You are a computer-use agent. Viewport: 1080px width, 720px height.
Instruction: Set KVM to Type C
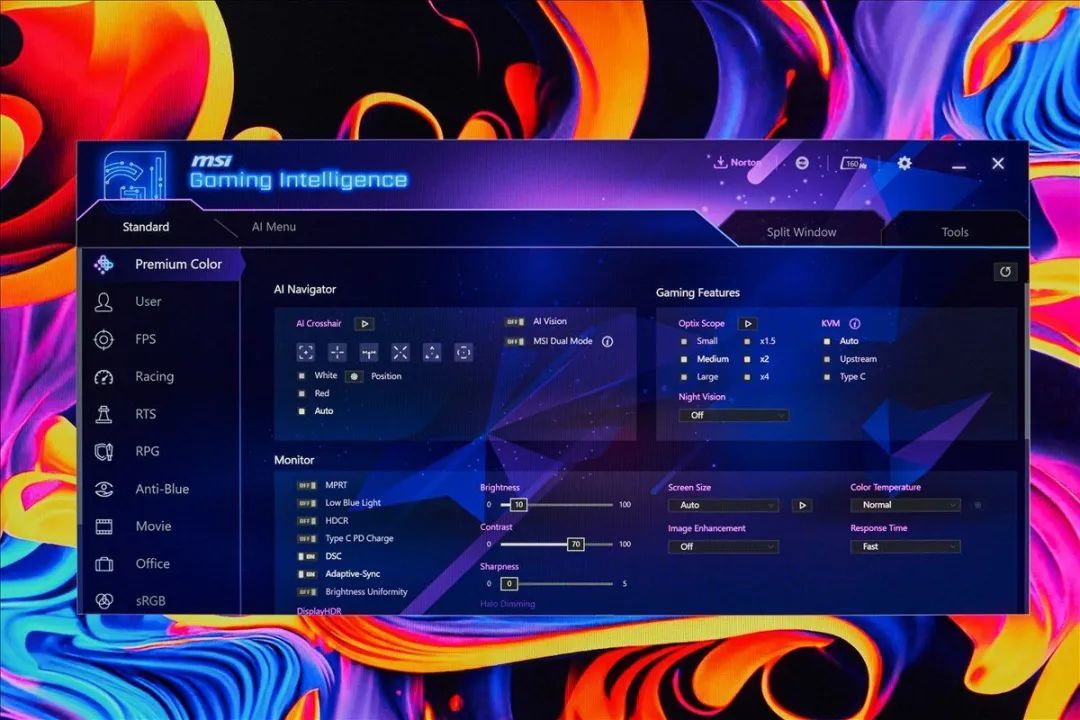827,377
